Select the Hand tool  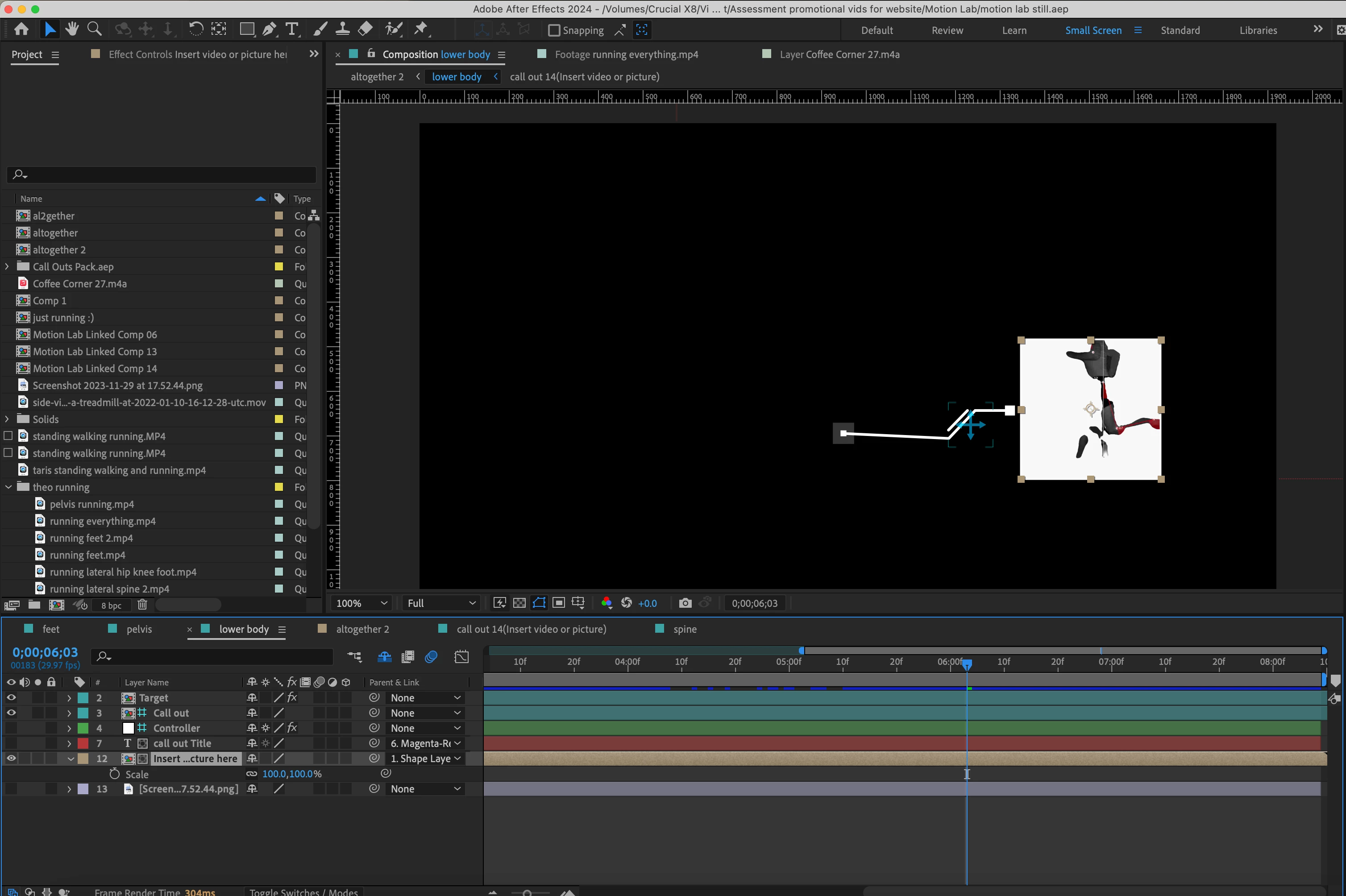point(72,29)
